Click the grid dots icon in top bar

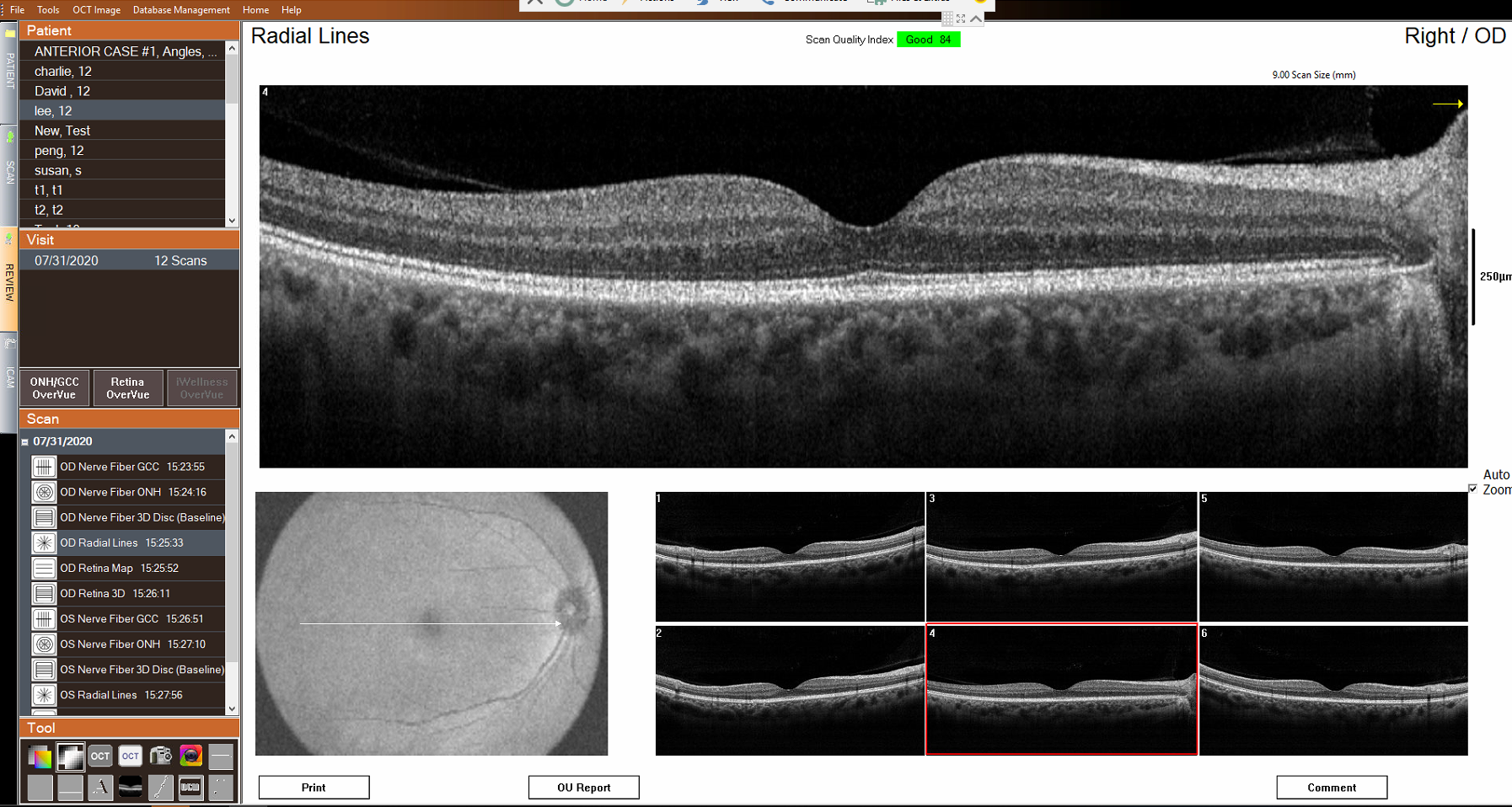pos(947,19)
